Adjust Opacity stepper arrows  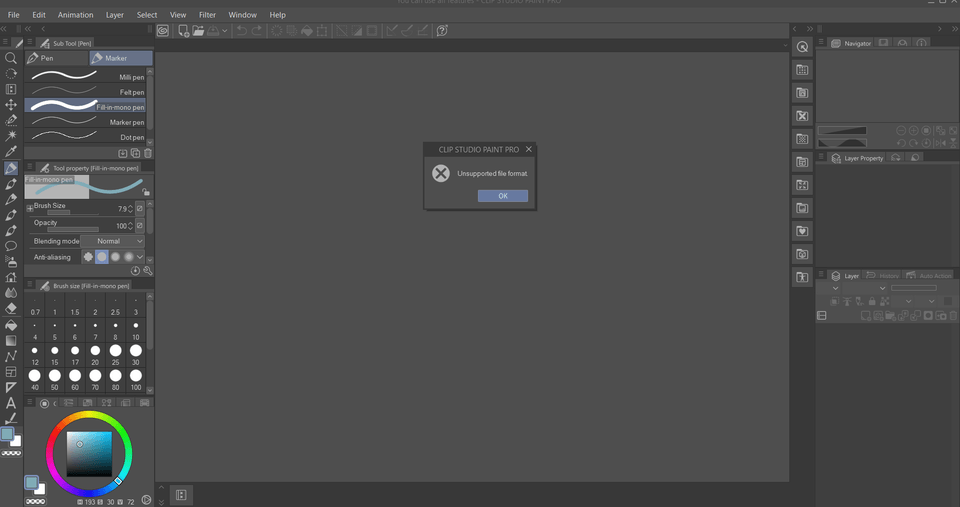tap(130, 226)
